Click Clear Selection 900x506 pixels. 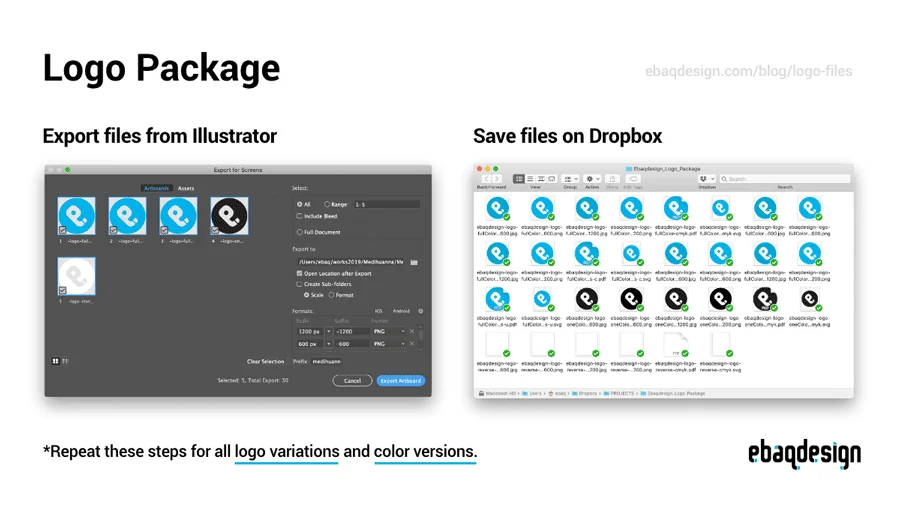(x=265, y=361)
